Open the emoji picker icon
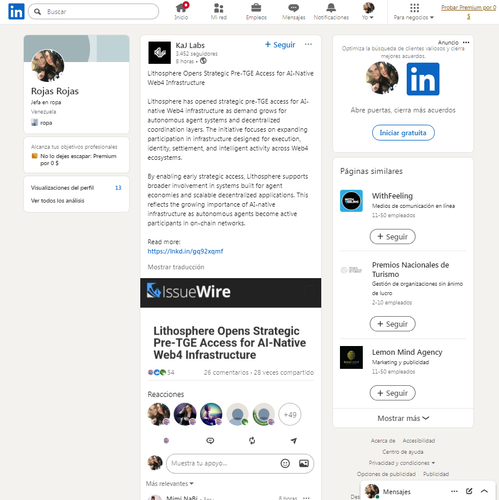 pyautogui.click(x=285, y=463)
